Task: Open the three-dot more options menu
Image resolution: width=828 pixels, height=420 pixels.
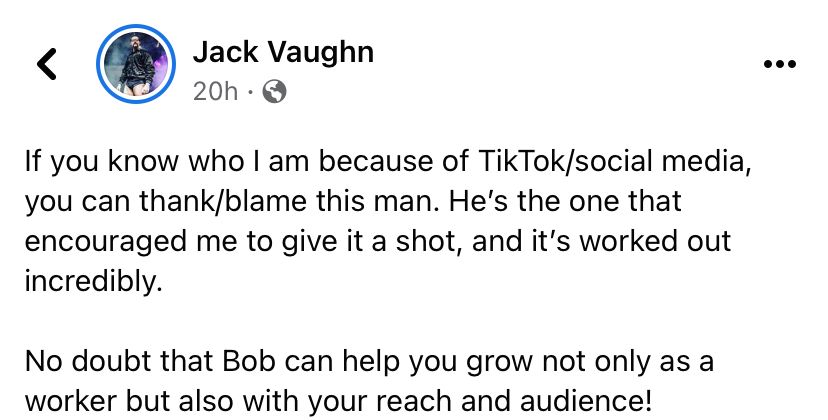Action: coord(780,64)
